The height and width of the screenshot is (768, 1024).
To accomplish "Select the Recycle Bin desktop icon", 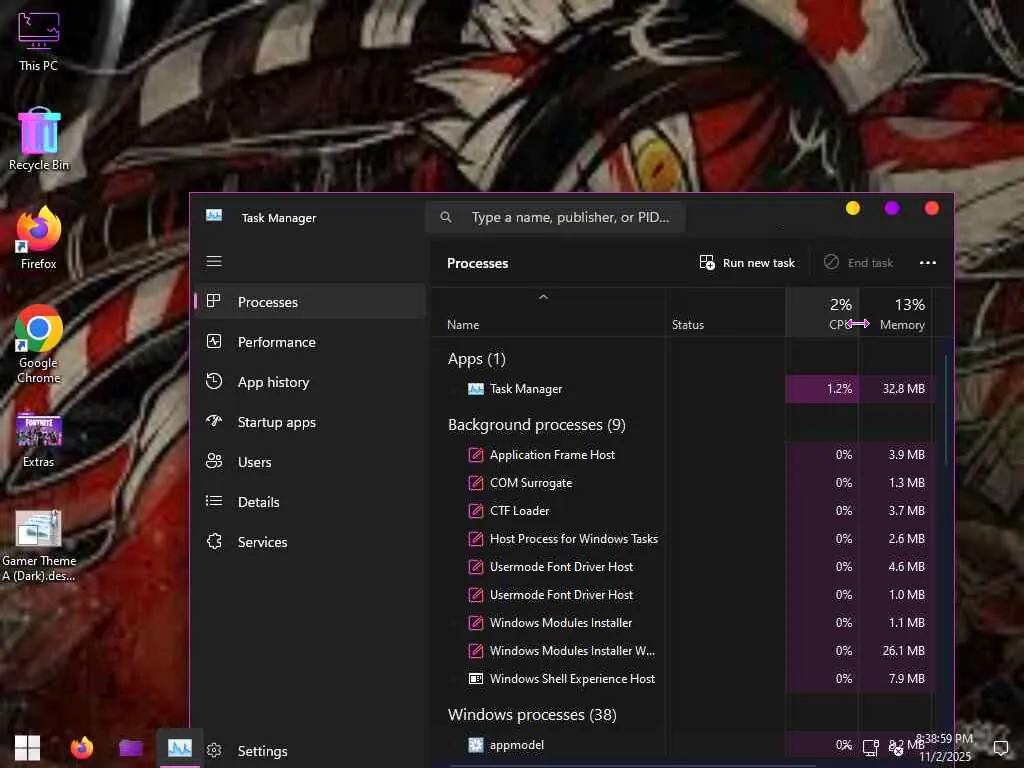I will coord(39,139).
